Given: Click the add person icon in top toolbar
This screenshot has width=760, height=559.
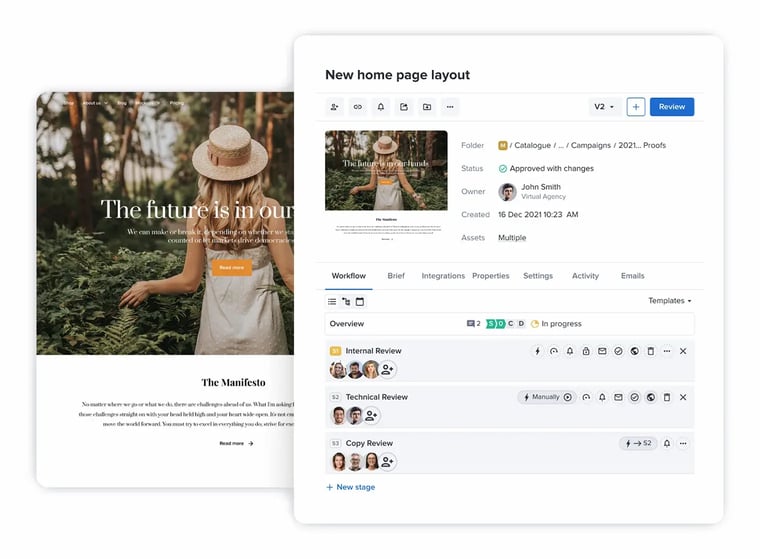Looking at the screenshot, I should coord(335,107).
